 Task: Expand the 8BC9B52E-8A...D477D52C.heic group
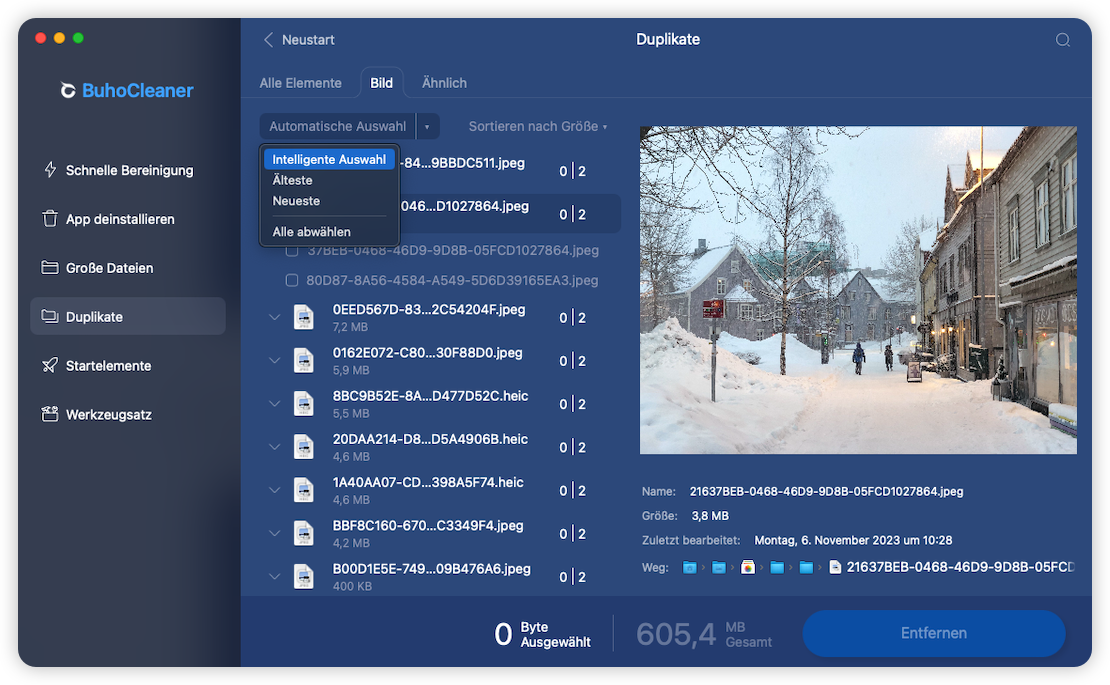click(x=275, y=403)
